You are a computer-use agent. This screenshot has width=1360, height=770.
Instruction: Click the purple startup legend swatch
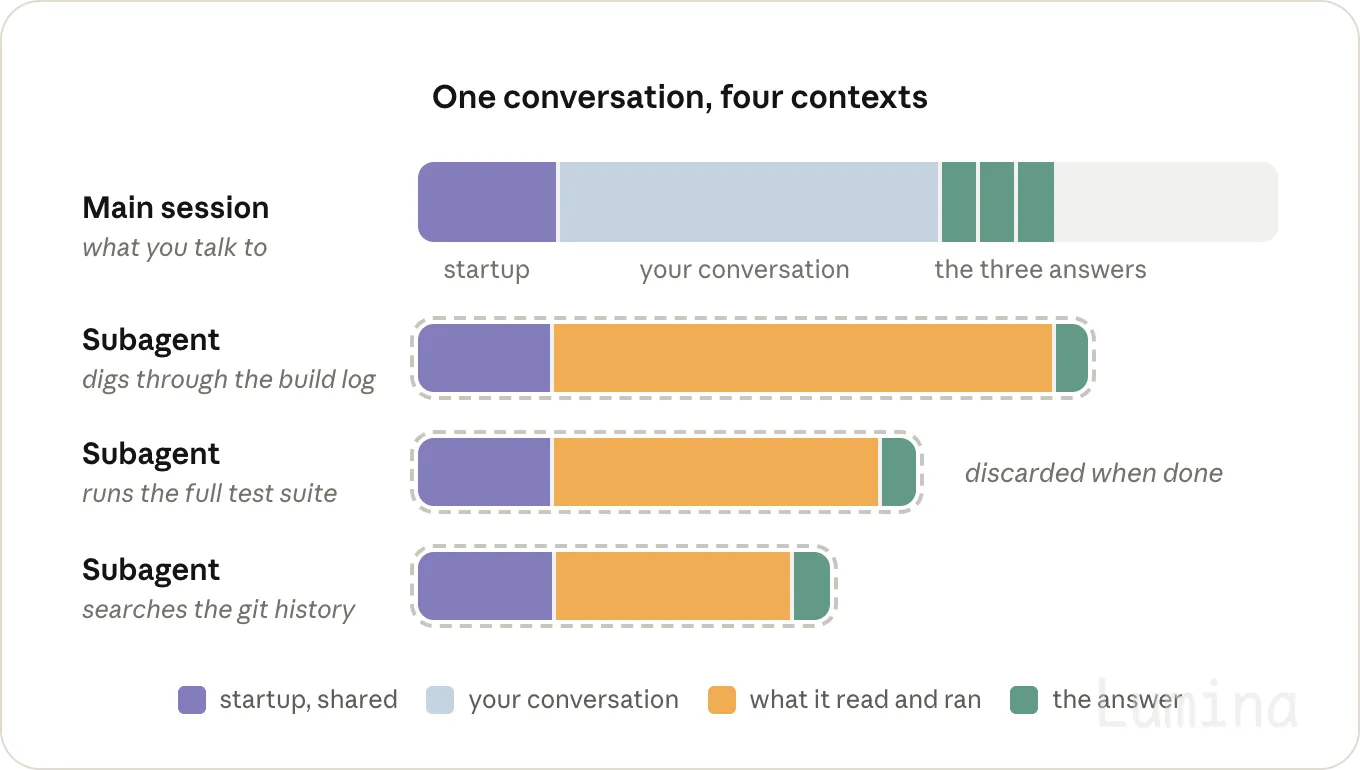pos(192,700)
